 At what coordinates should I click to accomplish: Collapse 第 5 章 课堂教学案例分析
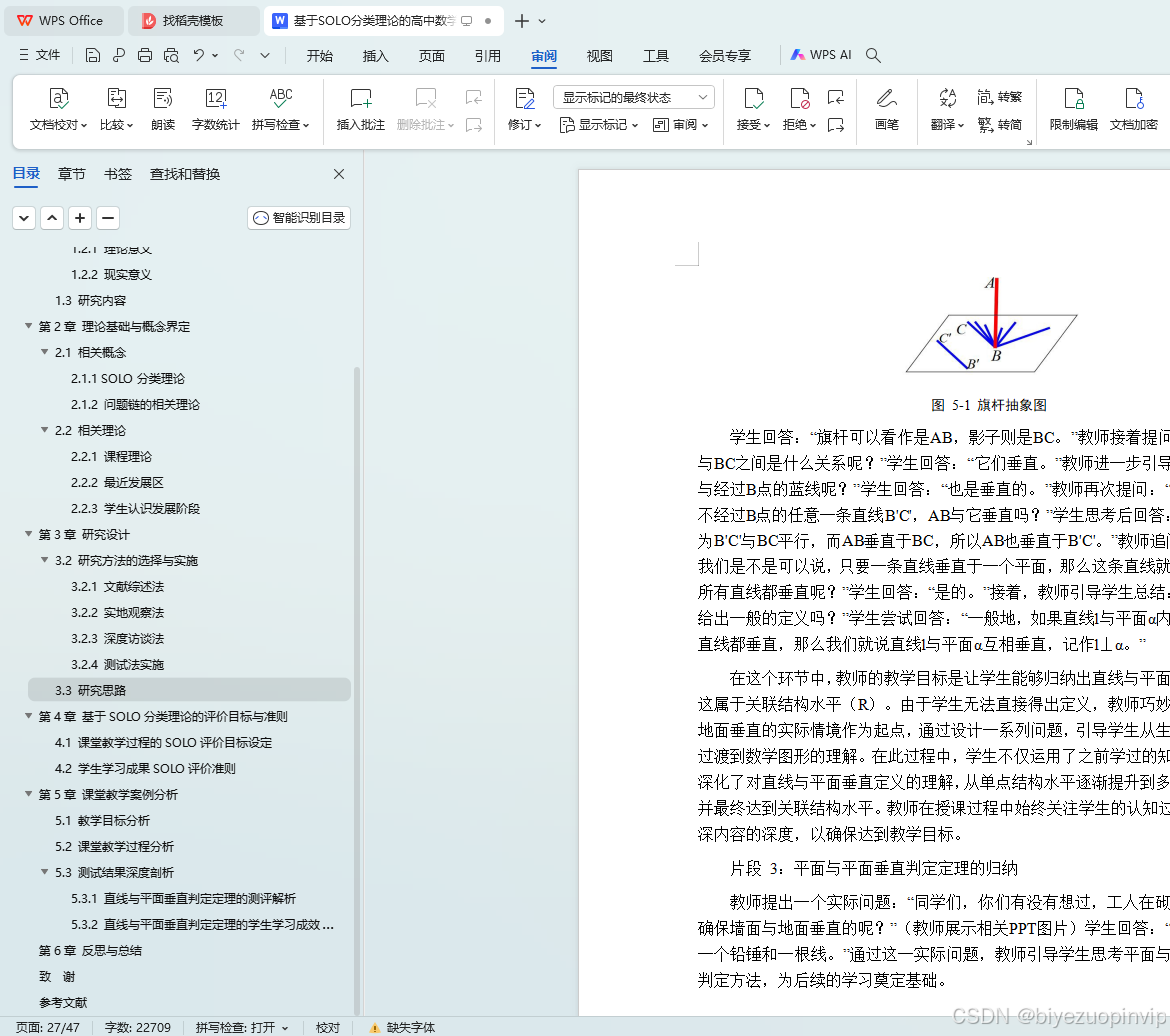28,794
